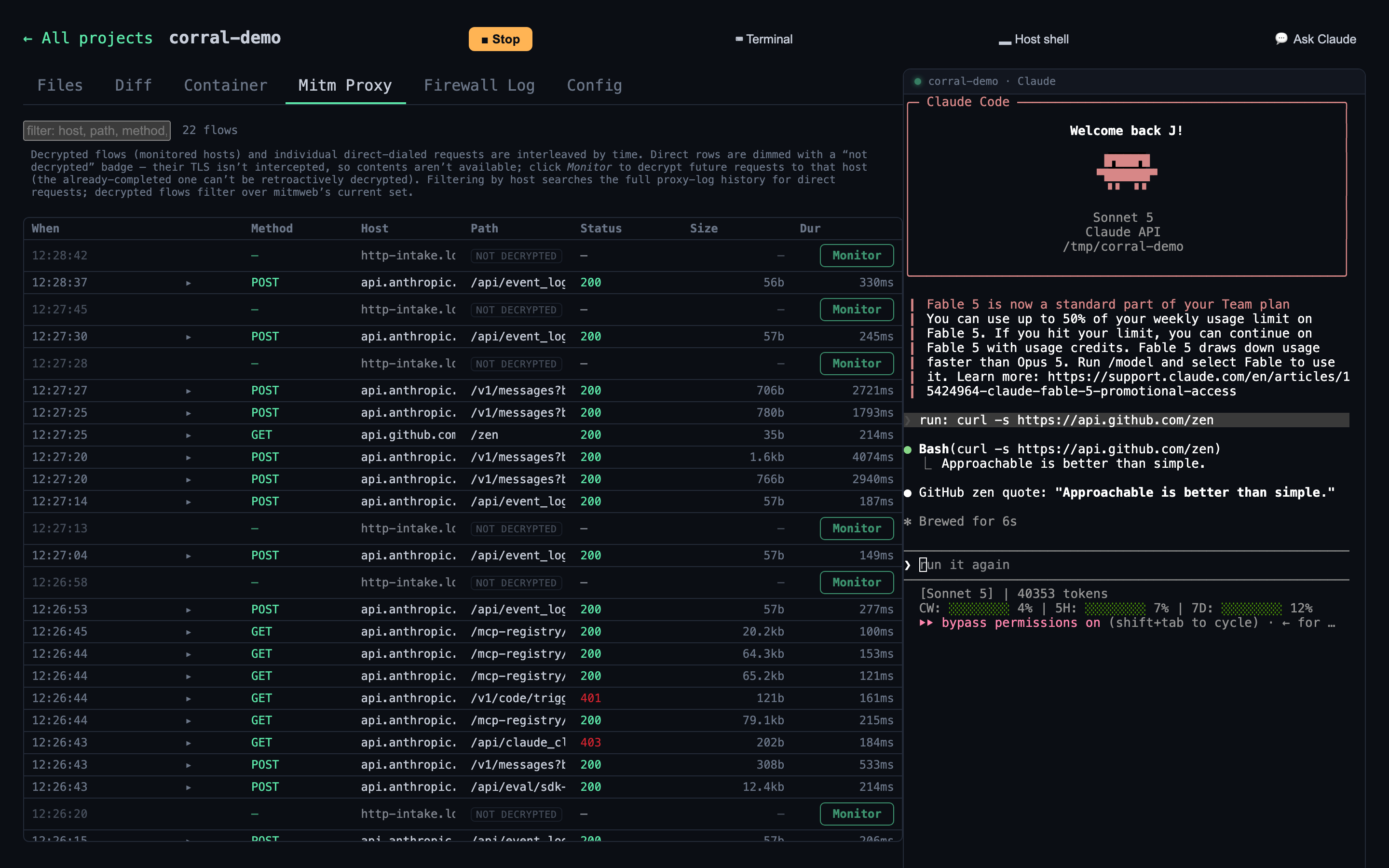The width and height of the screenshot is (1389, 868).
Task: Expand the 12:28:37 POST event_log flow
Action: tap(188, 283)
